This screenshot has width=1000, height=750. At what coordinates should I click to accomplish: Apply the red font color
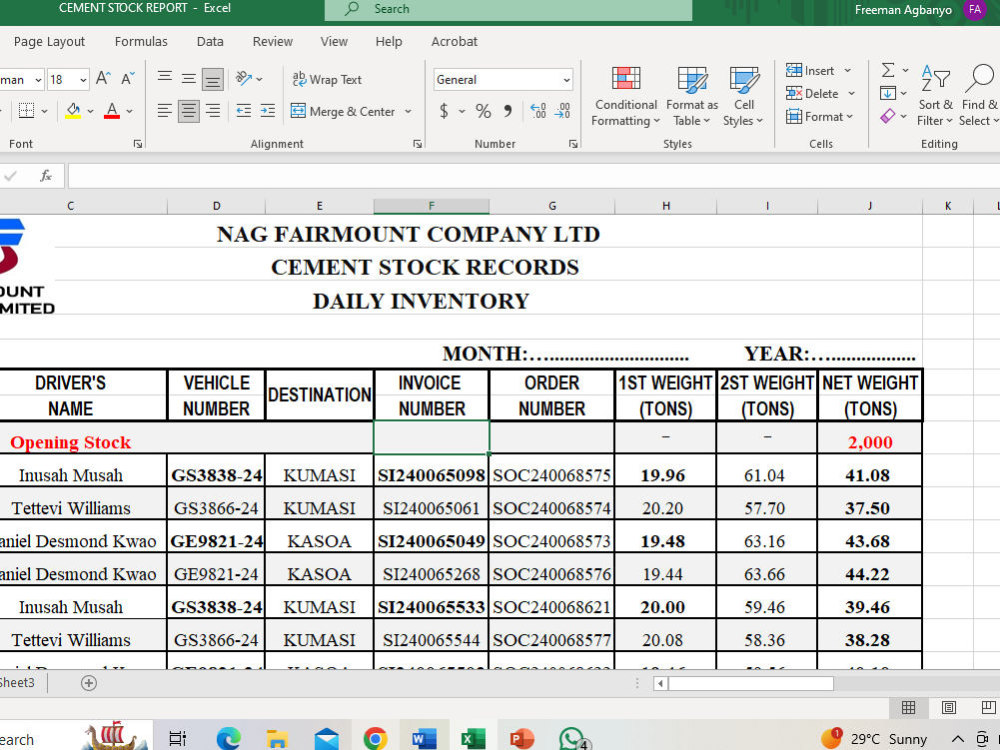[112, 111]
